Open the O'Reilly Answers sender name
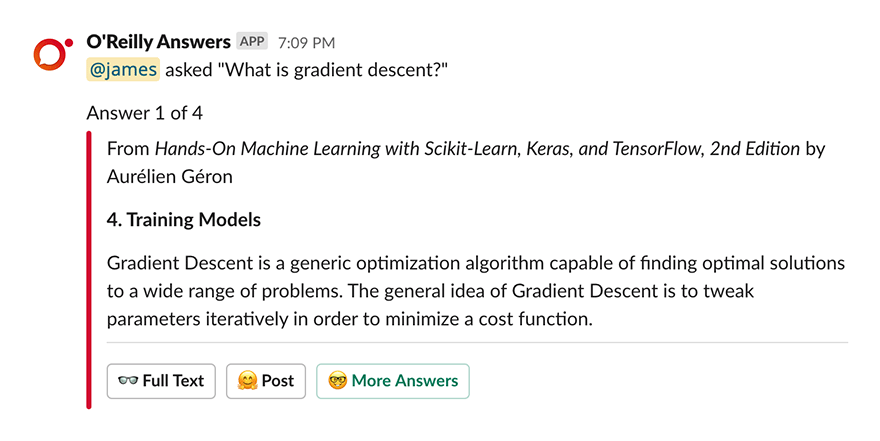This screenshot has width=880, height=441. click(x=159, y=42)
